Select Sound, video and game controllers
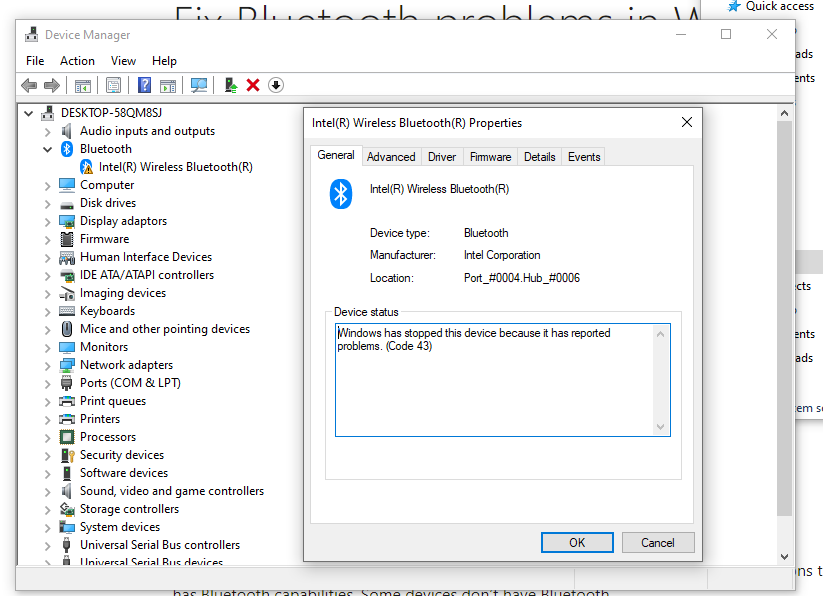This screenshot has height=596, width=823. [x=172, y=491]
